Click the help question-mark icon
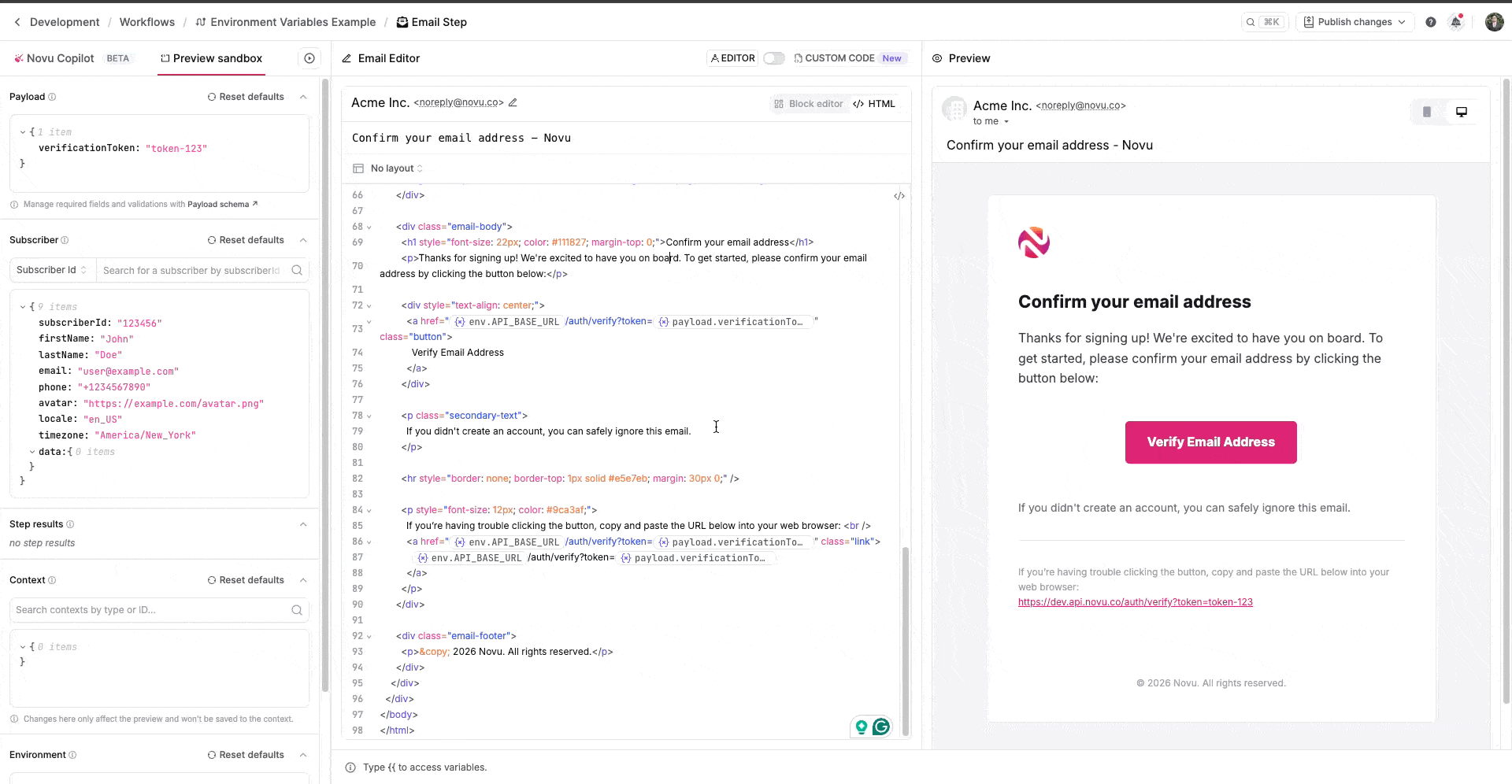The height and width of the screenshot is (784, 1512). click(x=1431, y=21)
